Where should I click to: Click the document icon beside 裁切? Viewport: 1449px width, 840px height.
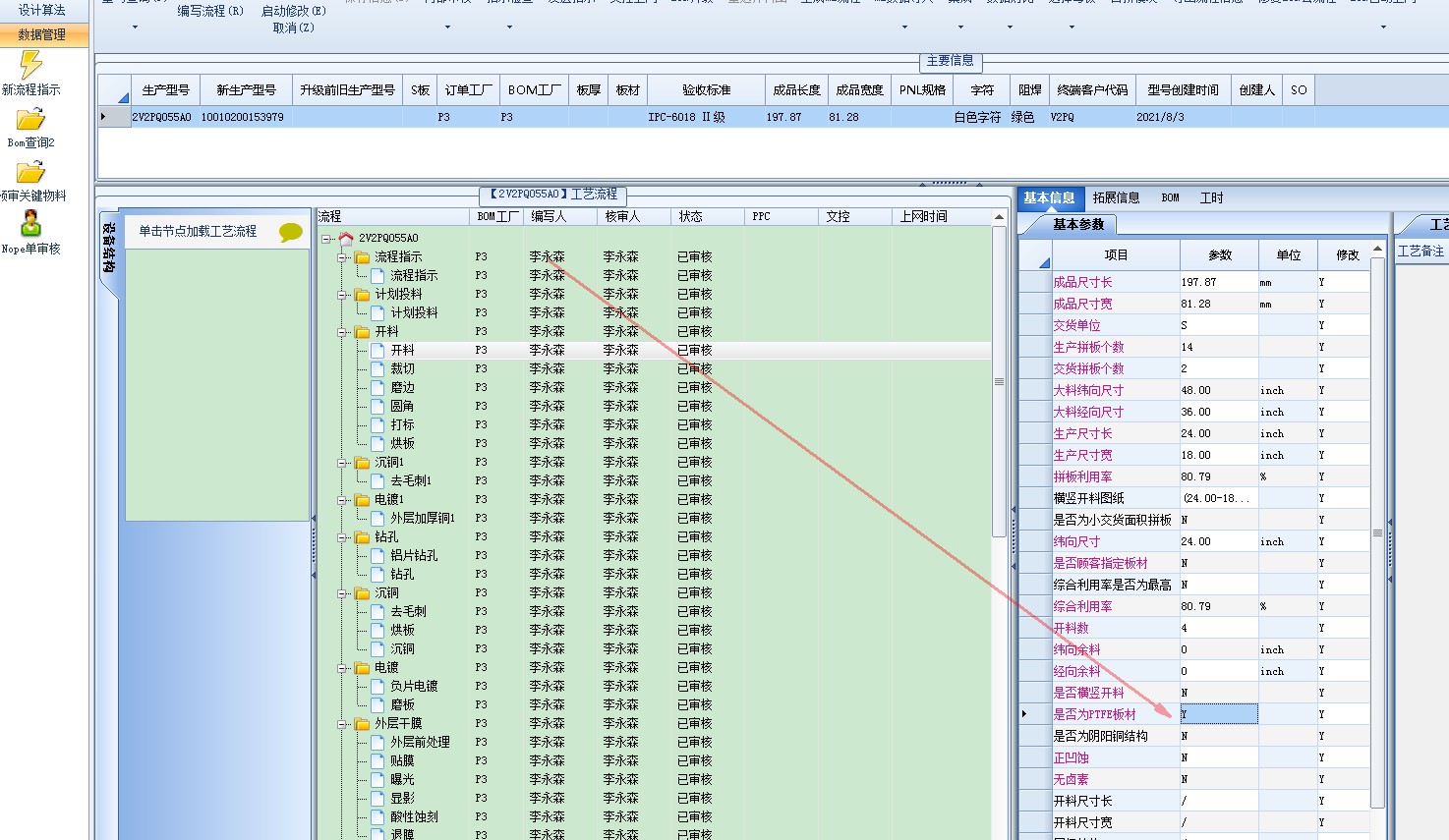click(377, 368)
